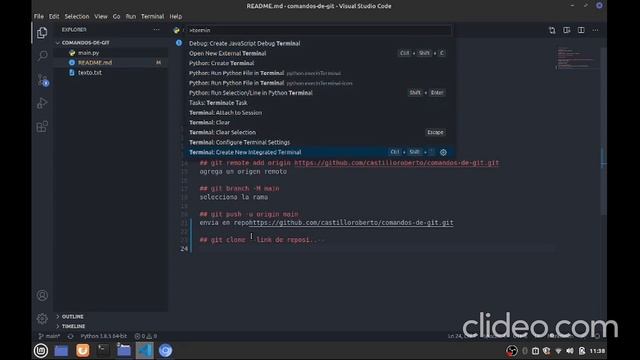Open the Source Control view icon
This screenshot has width=640, height=360.
coord(42,80)
